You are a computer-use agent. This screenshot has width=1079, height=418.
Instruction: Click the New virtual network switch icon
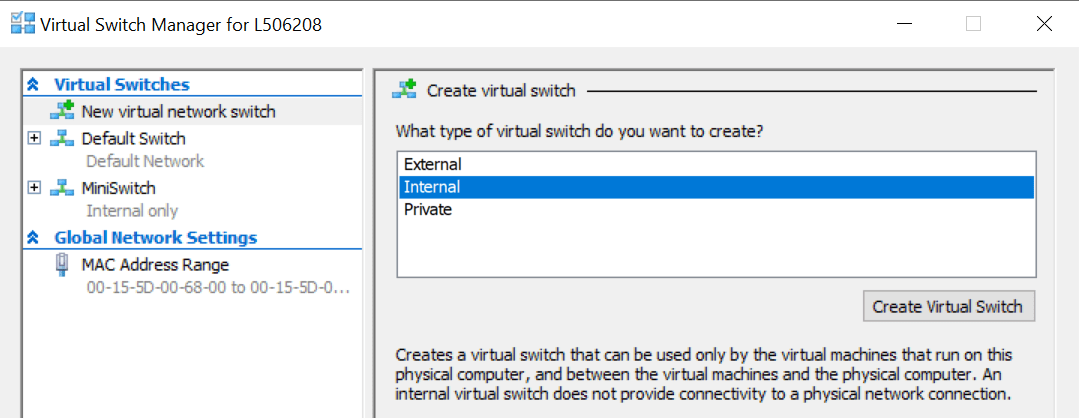coord(63,111)
